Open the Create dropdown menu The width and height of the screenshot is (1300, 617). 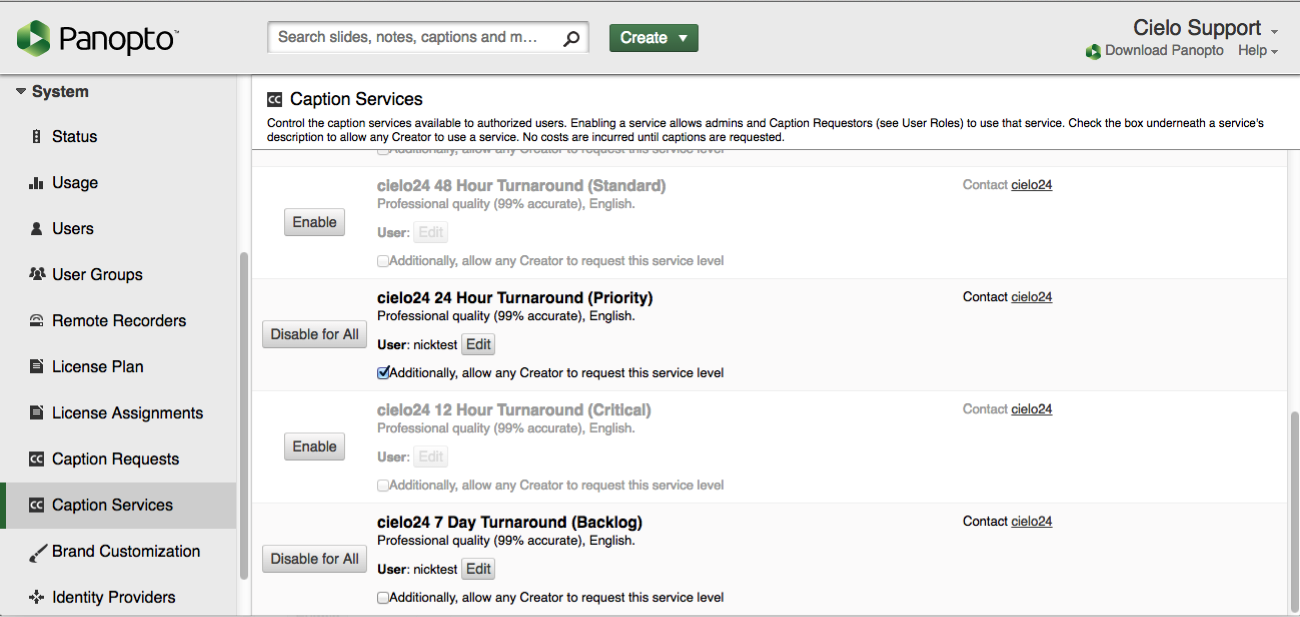[654, 38]
